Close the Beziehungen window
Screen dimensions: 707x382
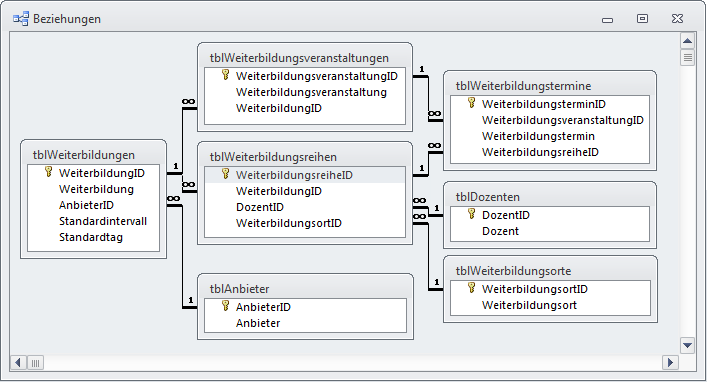(677, 18)
